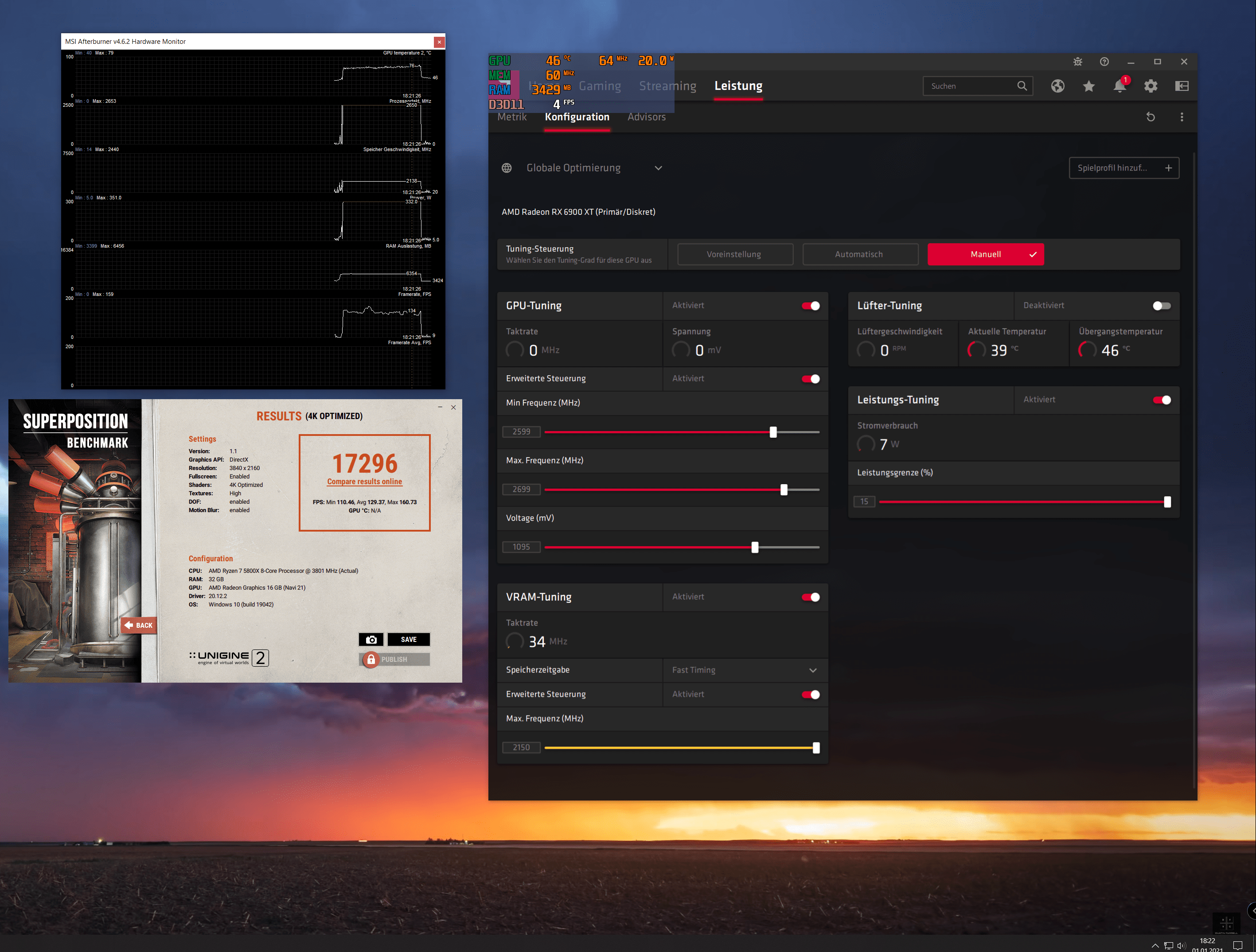Minimize the Superposition results window
Screen dimensions: 1256x952
[x=440, y=407]
